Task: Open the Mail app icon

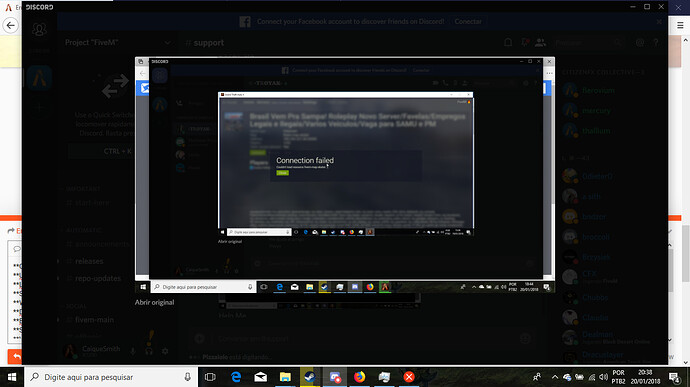Action: 261,377
